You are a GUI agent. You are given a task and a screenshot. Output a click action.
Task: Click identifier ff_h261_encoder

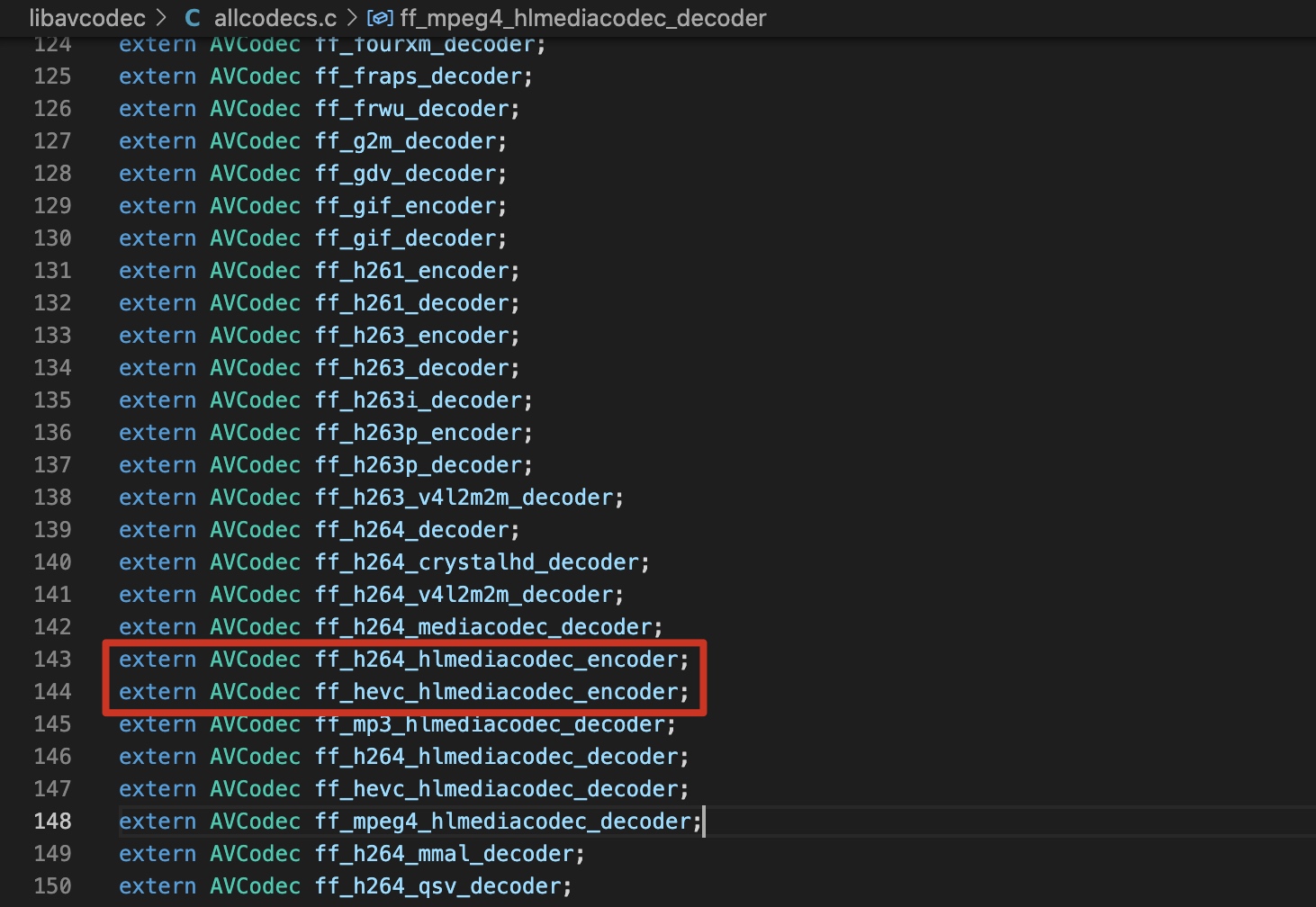click(x=412, y=271)
